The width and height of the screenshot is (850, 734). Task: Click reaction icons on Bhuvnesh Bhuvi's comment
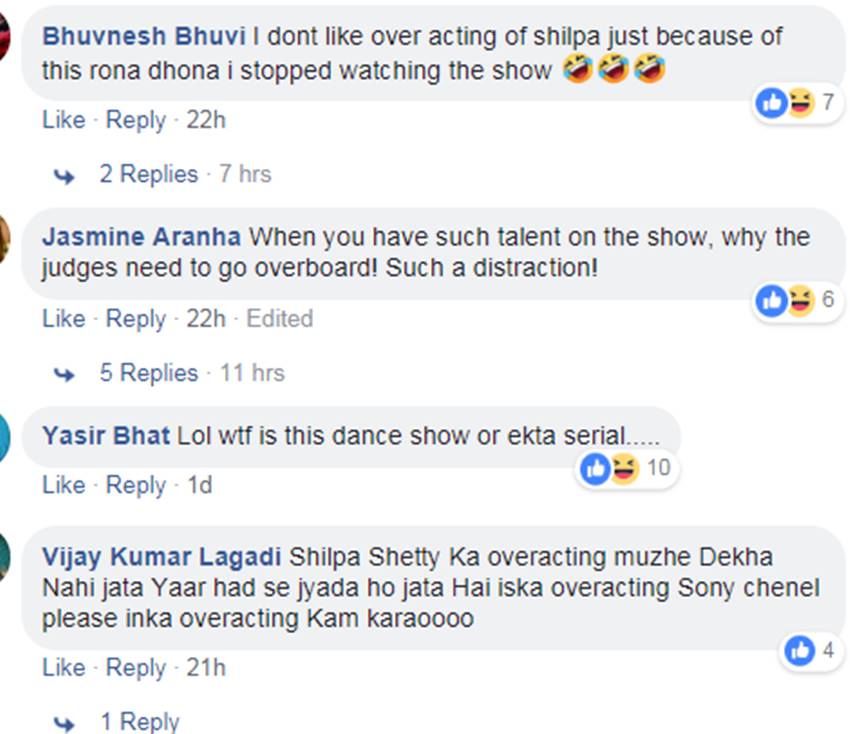click(x=786, y=103)
